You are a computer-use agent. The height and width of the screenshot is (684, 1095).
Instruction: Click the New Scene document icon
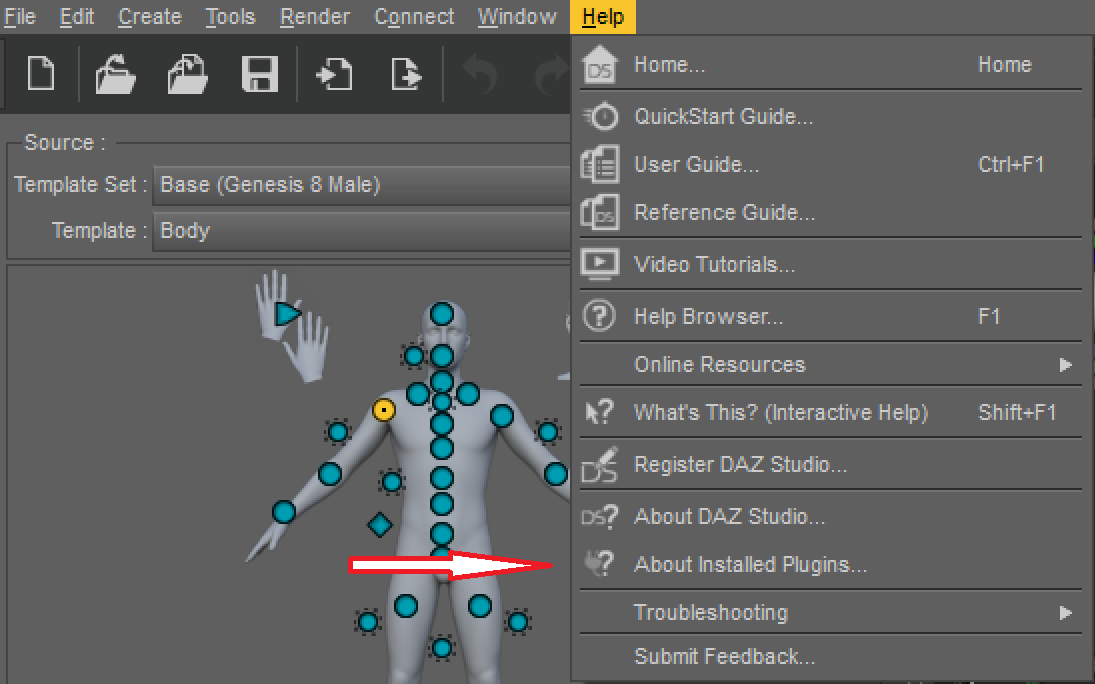pos(41,73)
